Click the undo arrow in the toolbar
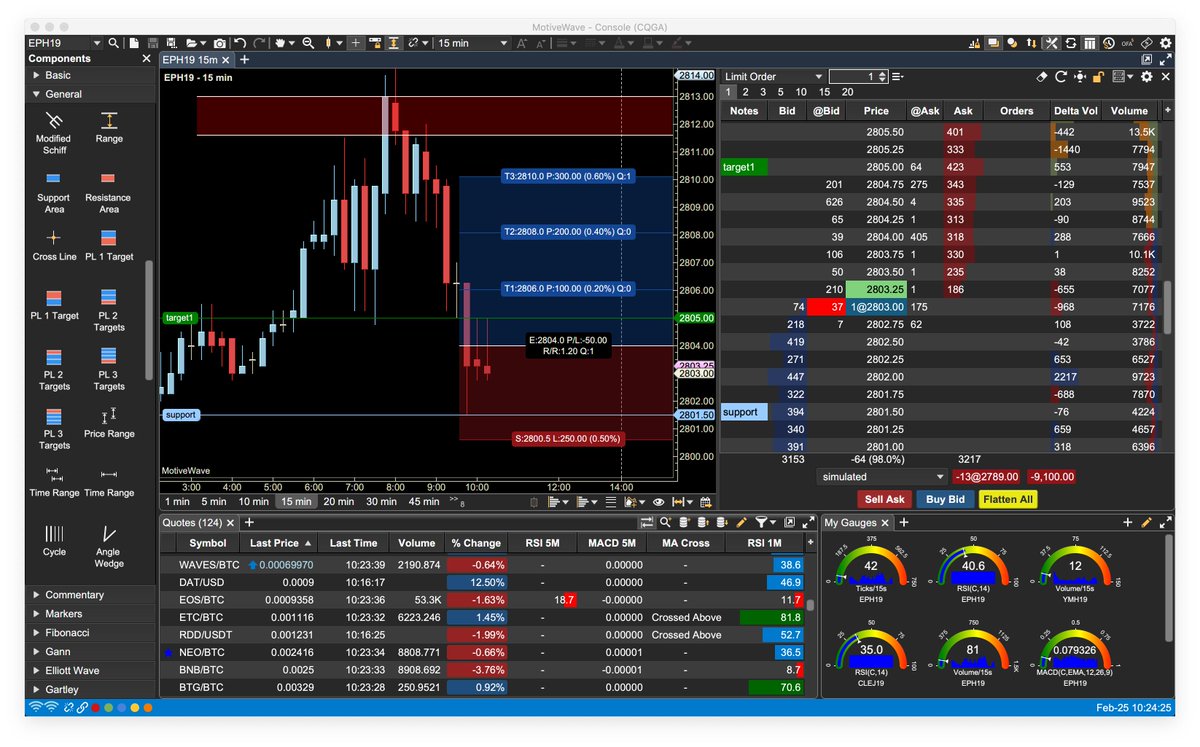Screen dimensions: 1200x747 (x=240, y=43)
